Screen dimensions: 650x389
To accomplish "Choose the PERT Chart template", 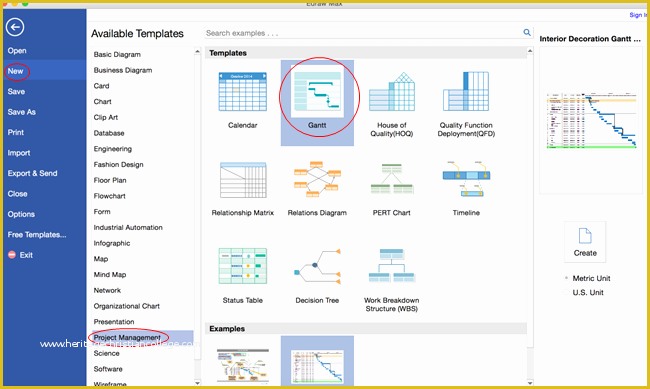I will [x=392, y=179].
